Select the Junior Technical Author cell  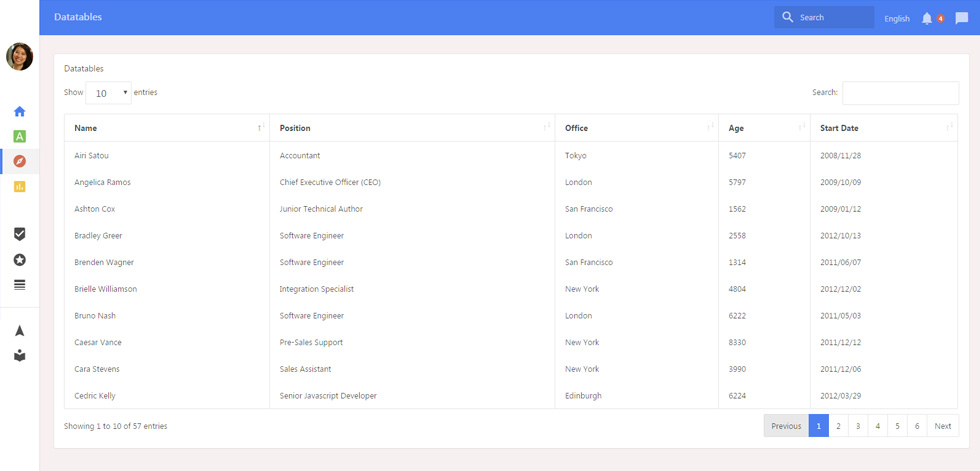point(412,209)
